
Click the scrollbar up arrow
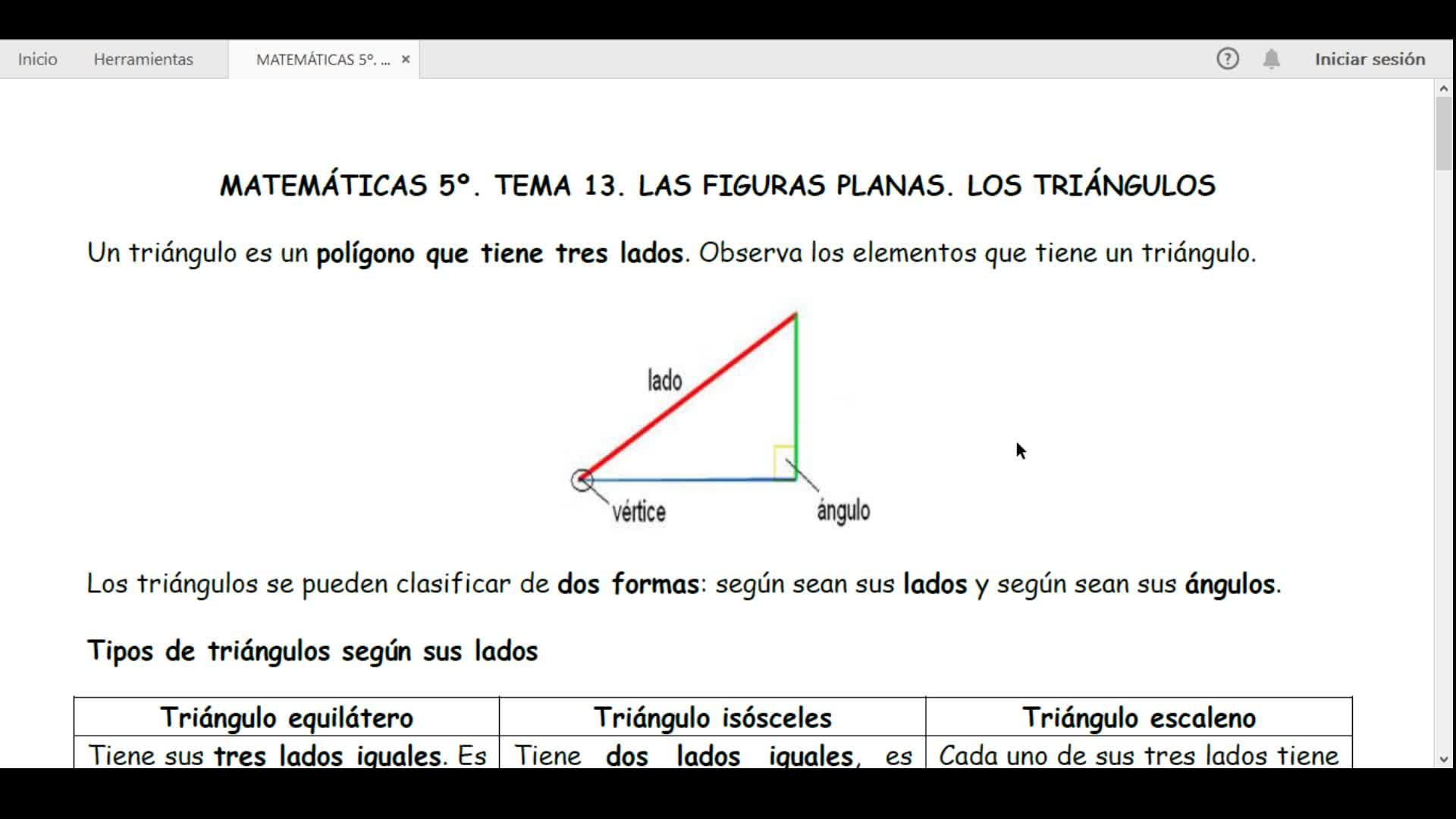pos(1443,89)
